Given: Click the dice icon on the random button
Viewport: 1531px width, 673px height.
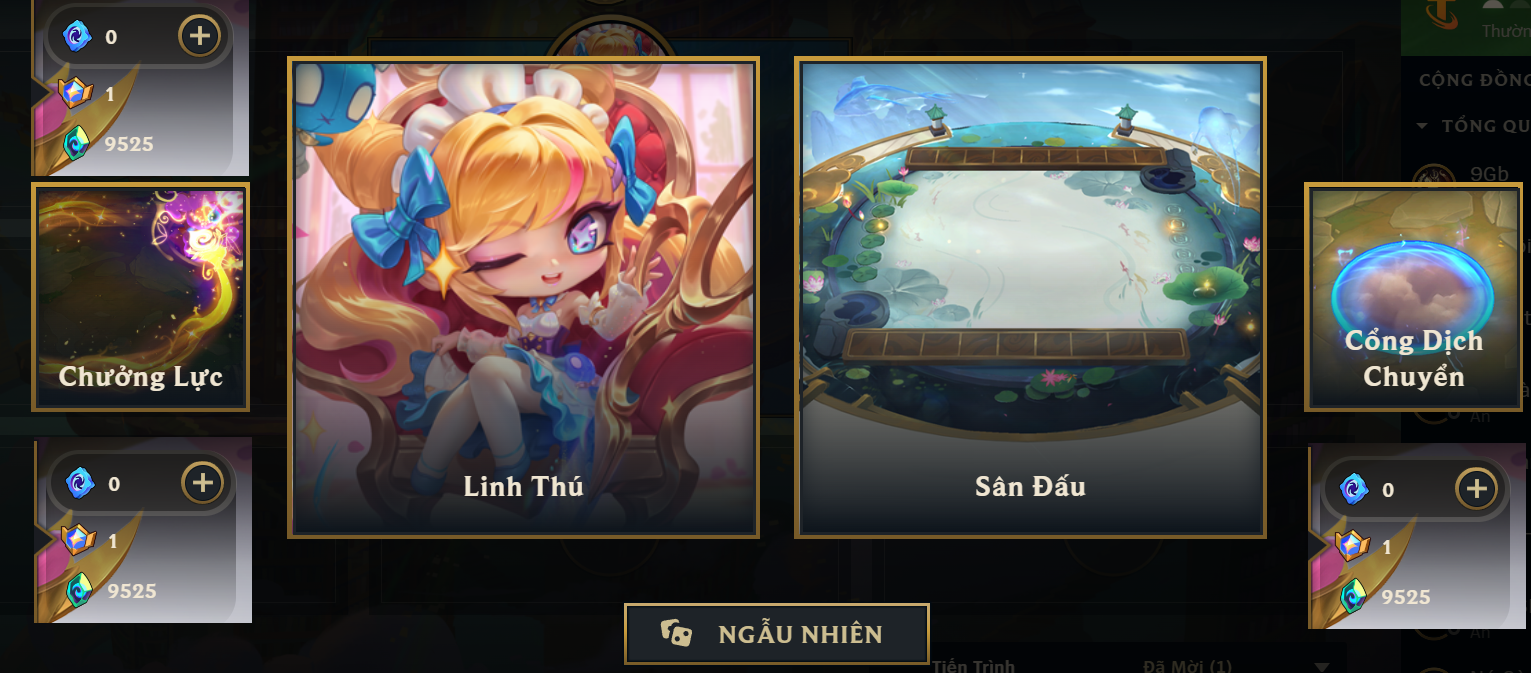Looking at the screenshot, I should [x=675, y=633].
